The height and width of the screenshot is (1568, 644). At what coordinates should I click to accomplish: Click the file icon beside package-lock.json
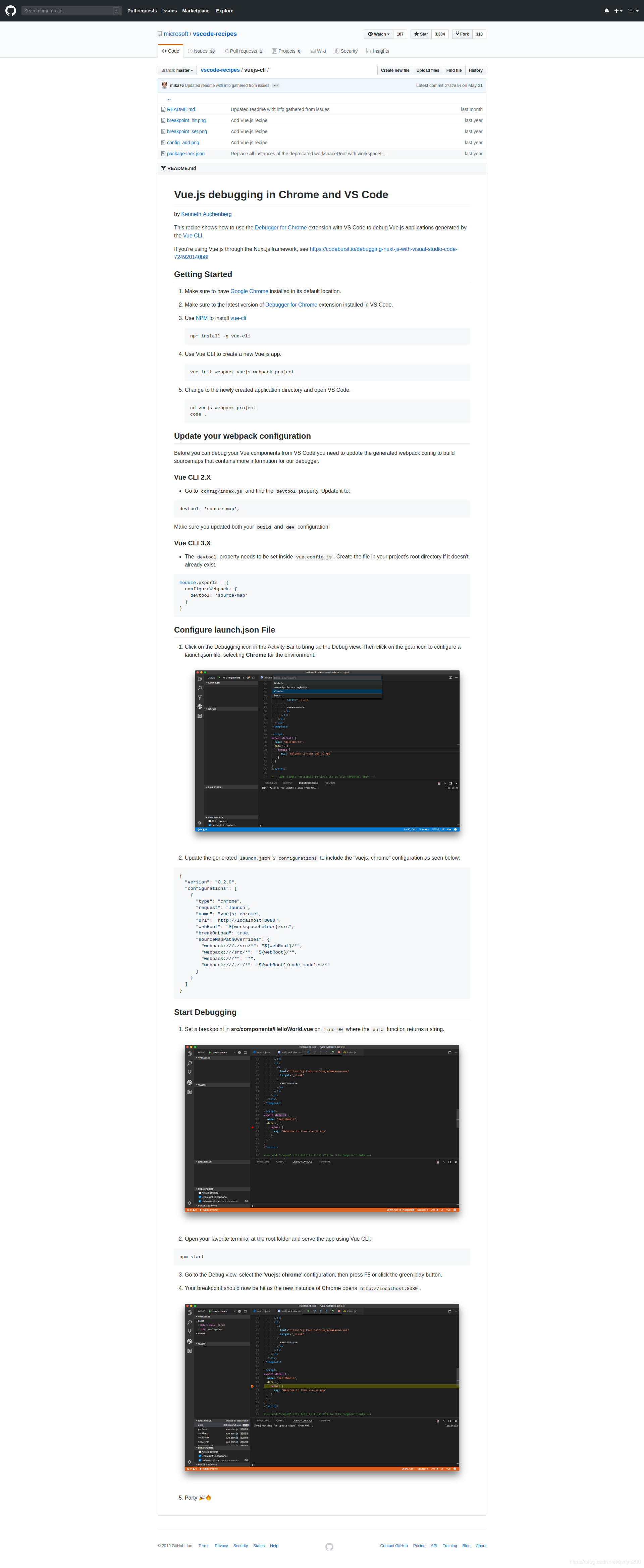[x=163, y=153]
